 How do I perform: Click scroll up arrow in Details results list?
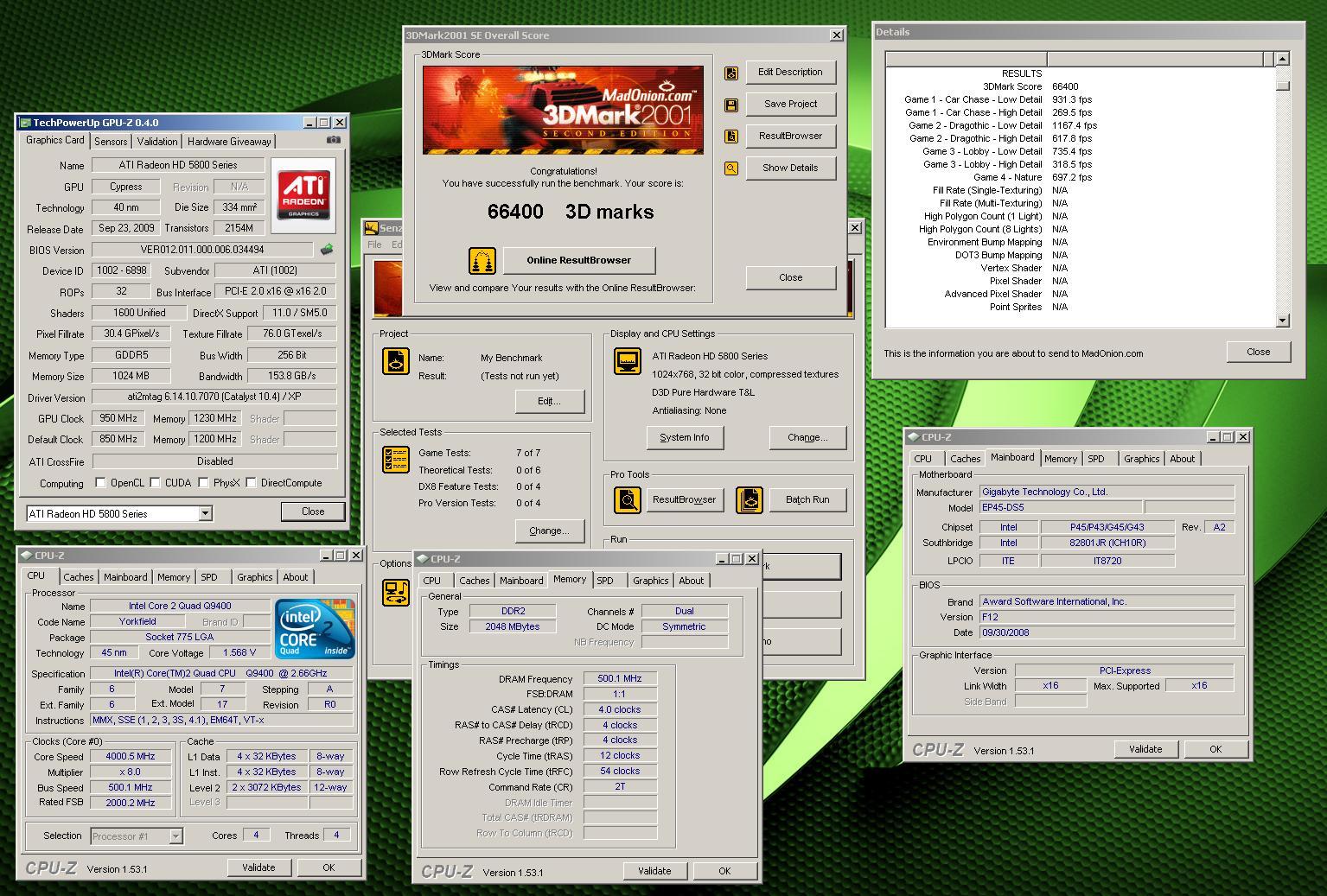[1282, 59]
